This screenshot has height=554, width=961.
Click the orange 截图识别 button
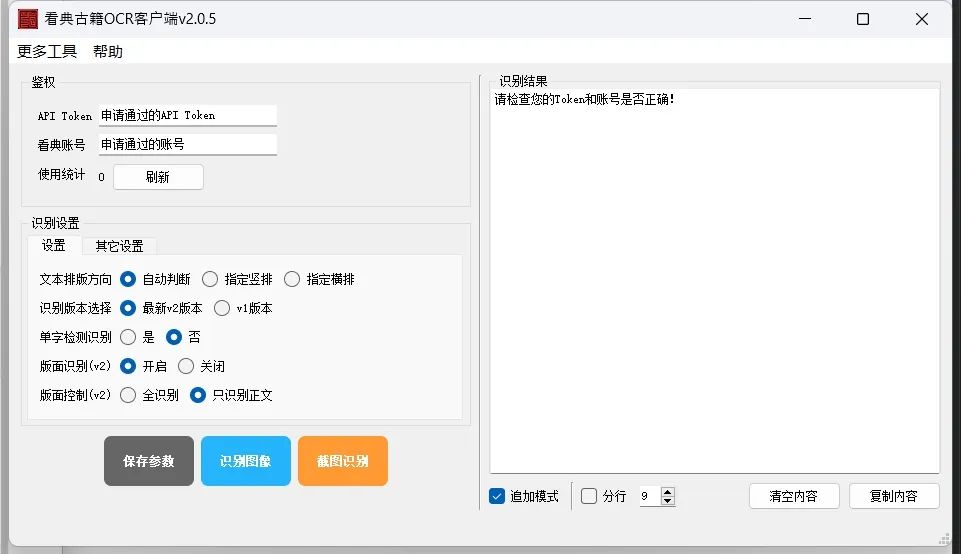pyautogui.click(x=343, y=461)
